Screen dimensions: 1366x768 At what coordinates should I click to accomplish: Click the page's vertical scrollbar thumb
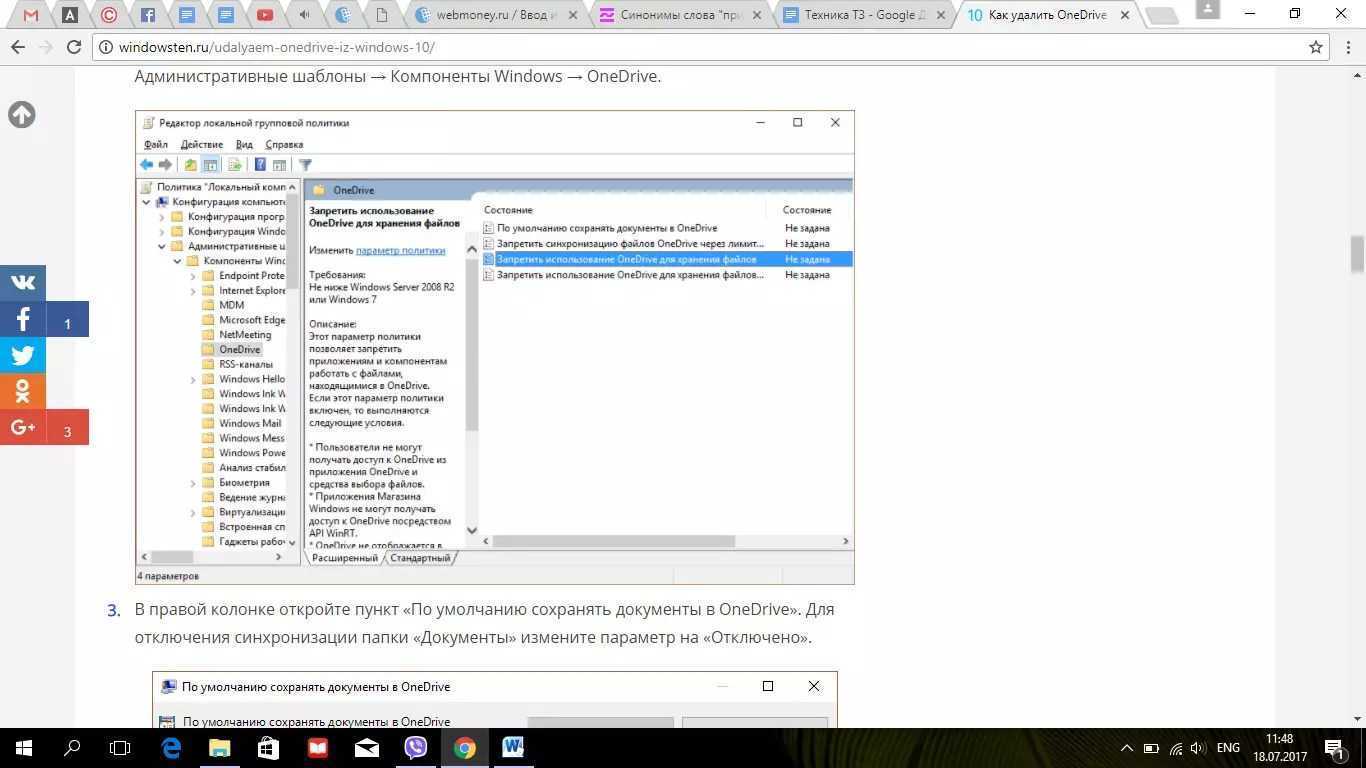click(x=1357, y=254)
